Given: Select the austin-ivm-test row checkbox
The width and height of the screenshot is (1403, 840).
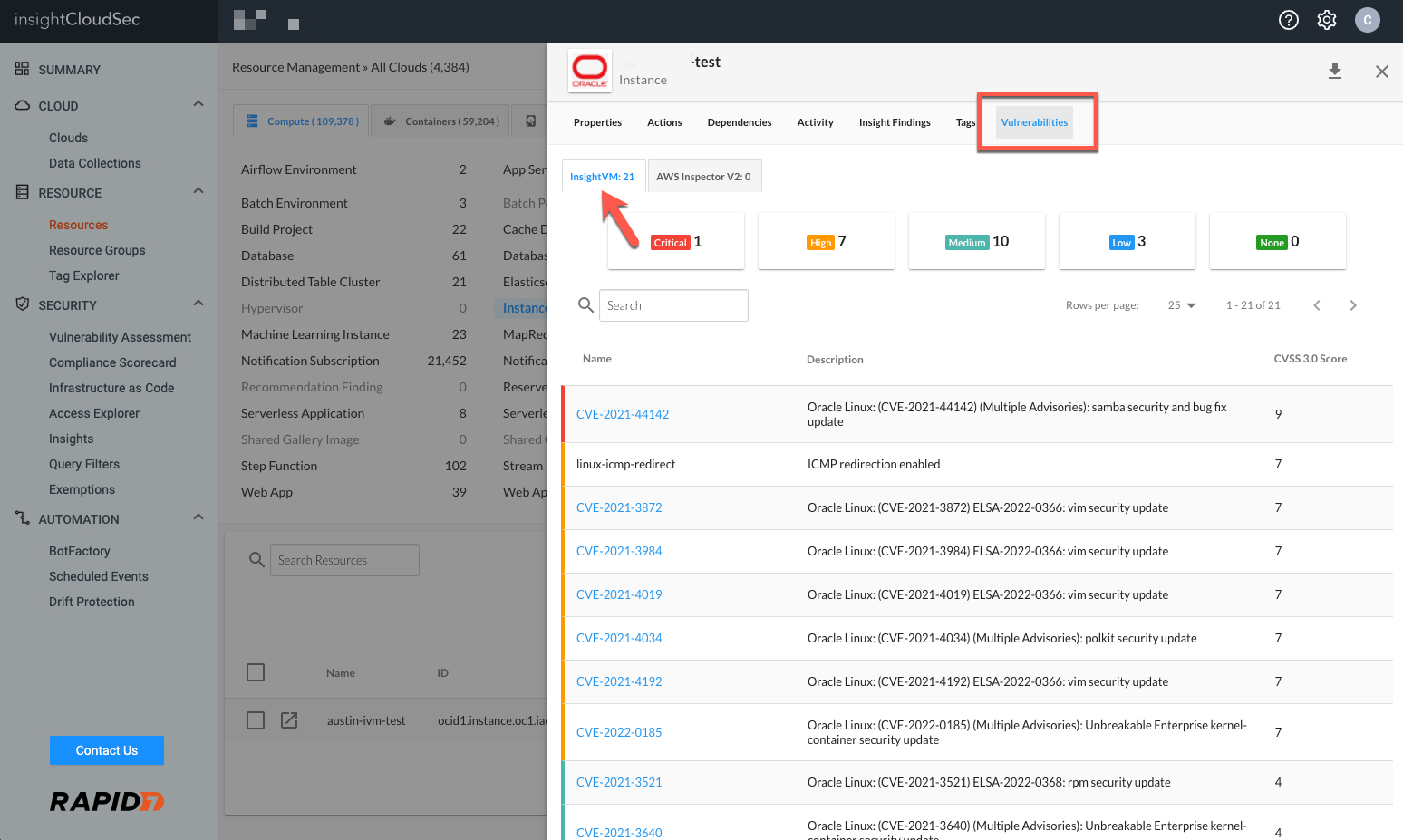Looking at the screenshot, I should pyautogui.click(x=256, y=720).
